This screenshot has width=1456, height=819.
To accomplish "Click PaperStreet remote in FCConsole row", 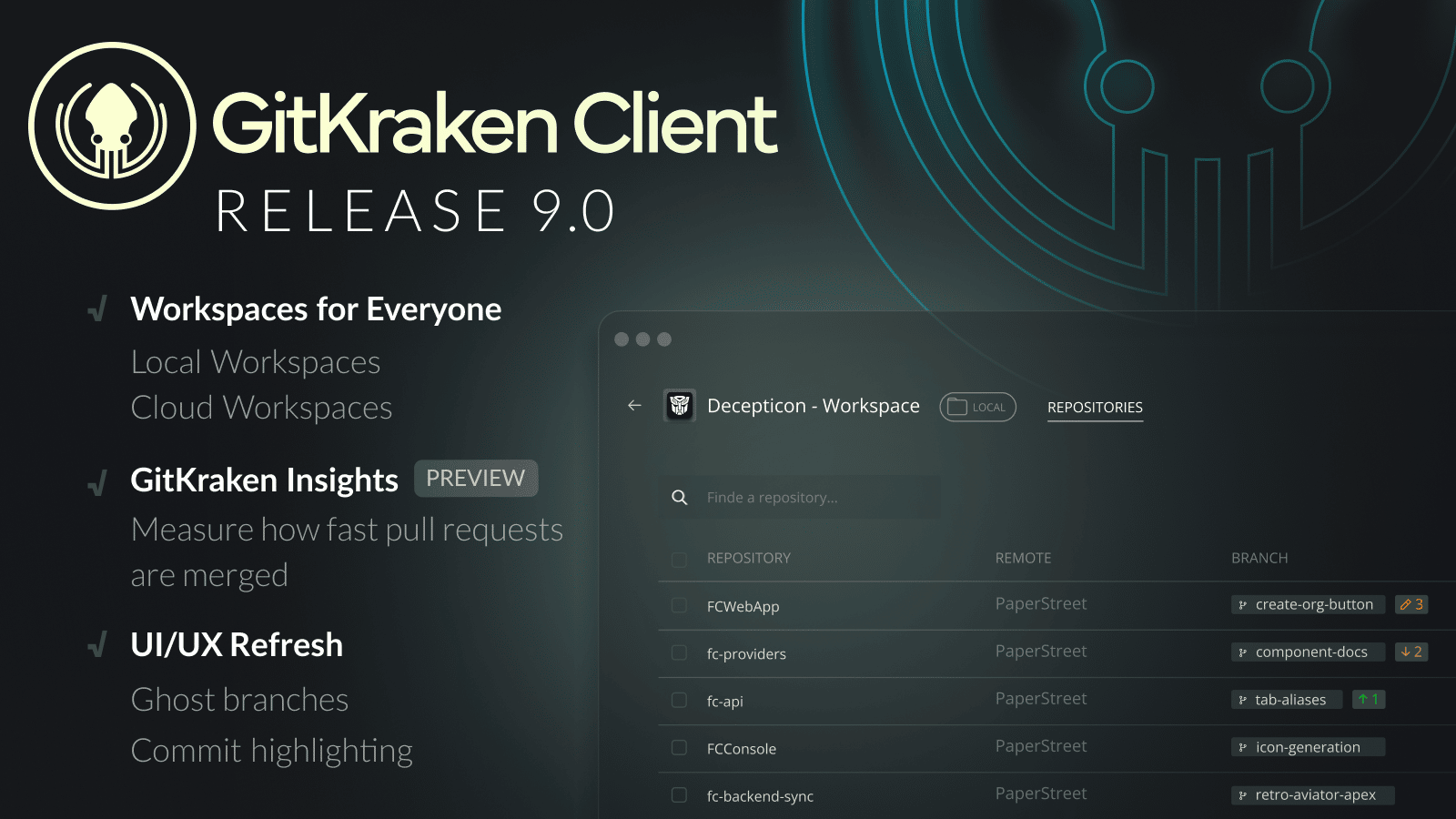I will pyautogui.click(x=1041, y=745).
